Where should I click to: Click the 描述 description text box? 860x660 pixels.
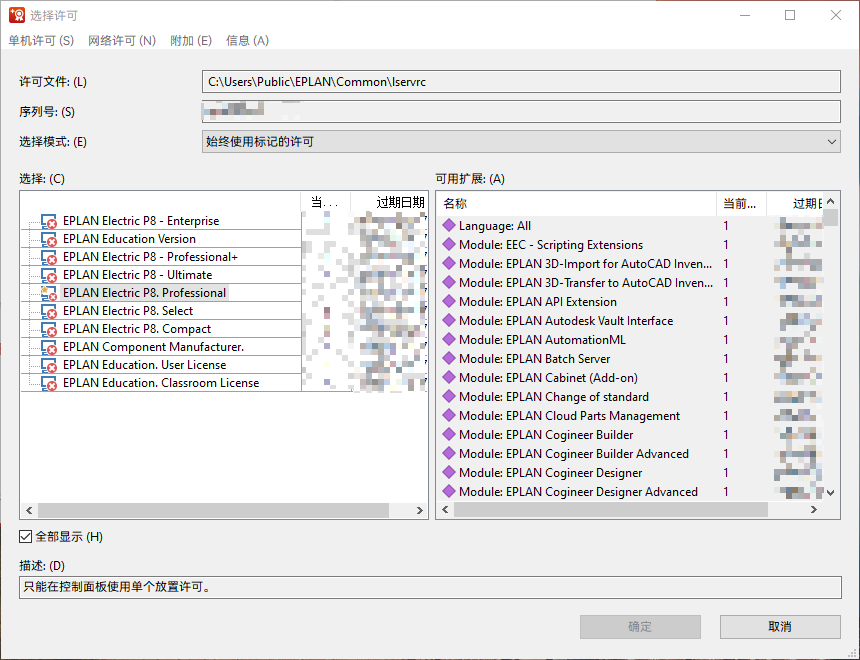(430, 587)
